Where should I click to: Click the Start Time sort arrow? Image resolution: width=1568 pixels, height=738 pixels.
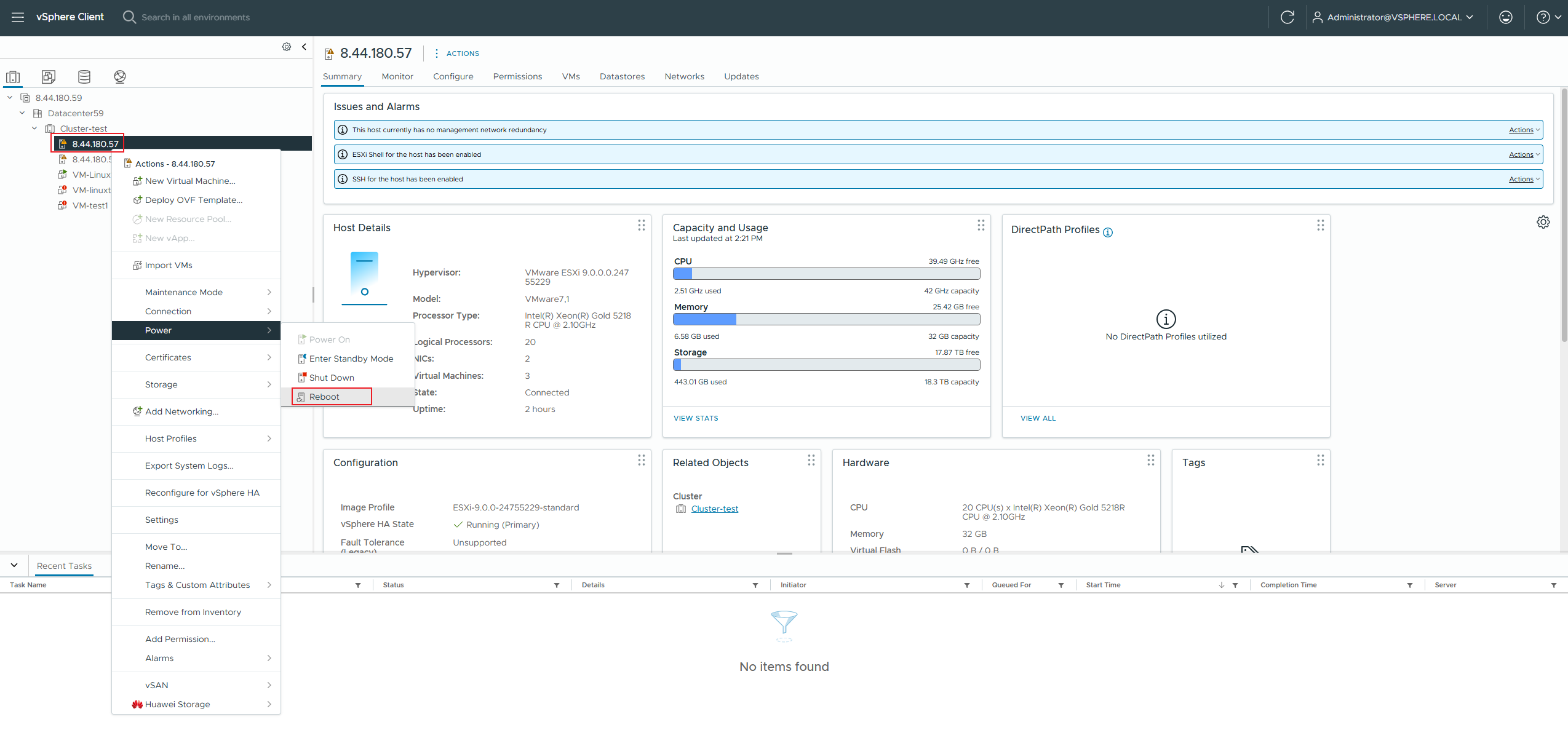1221,585
